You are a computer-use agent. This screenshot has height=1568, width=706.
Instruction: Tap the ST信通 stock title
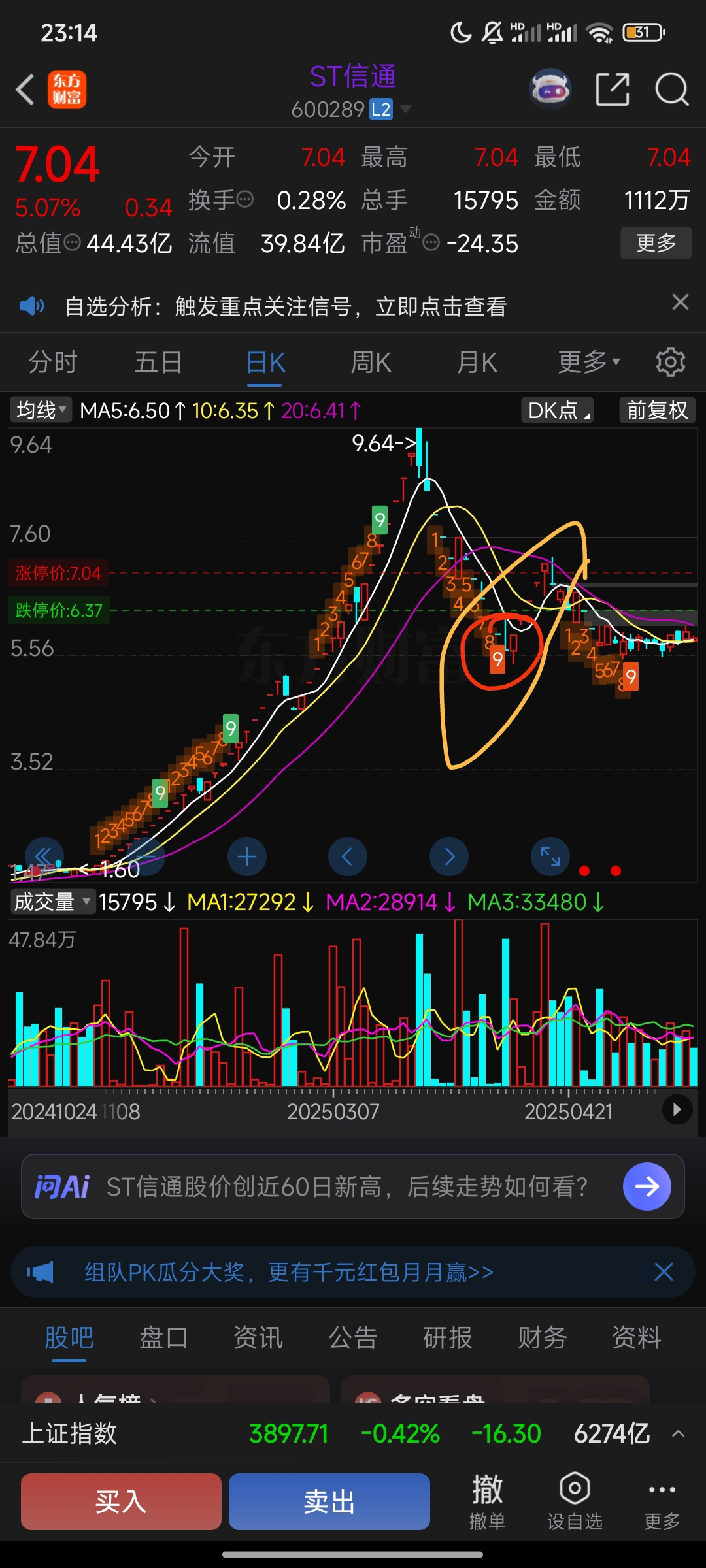353,76
